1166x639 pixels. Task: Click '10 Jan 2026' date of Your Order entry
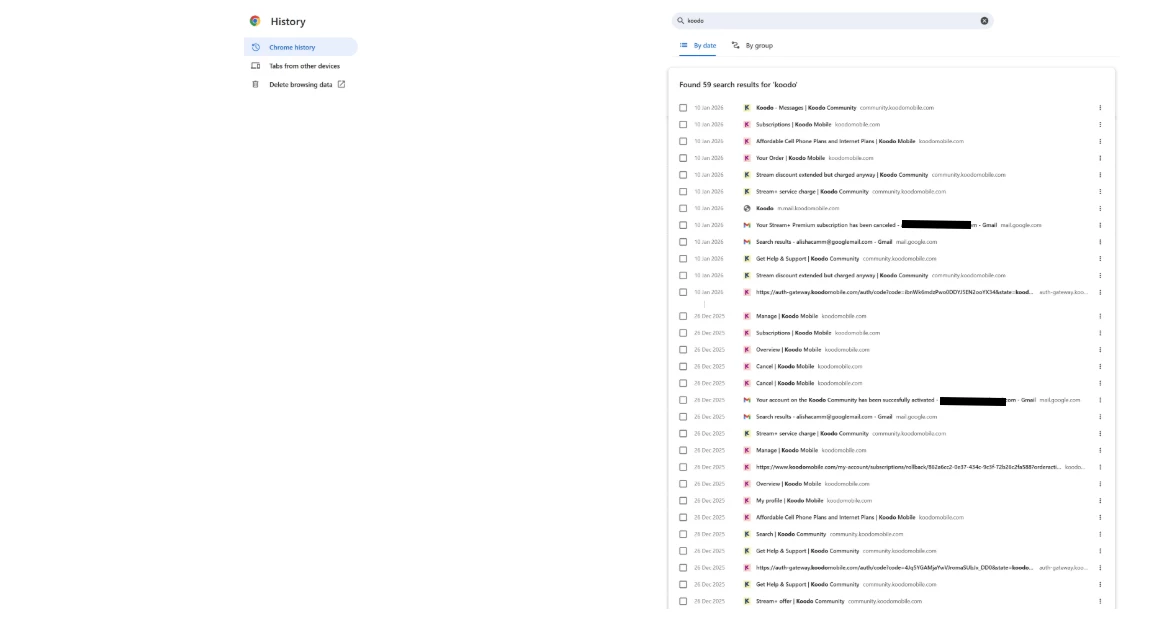[x=709, y=158]
